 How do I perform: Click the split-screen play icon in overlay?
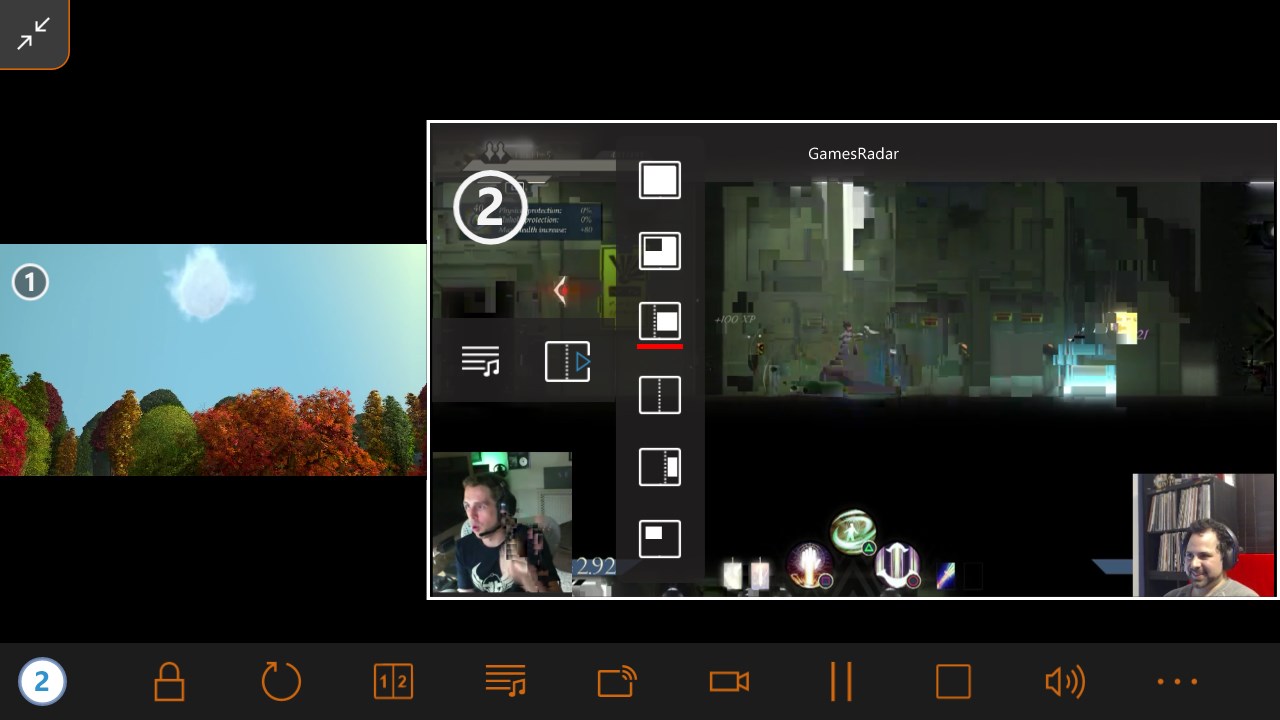[567, 361]
